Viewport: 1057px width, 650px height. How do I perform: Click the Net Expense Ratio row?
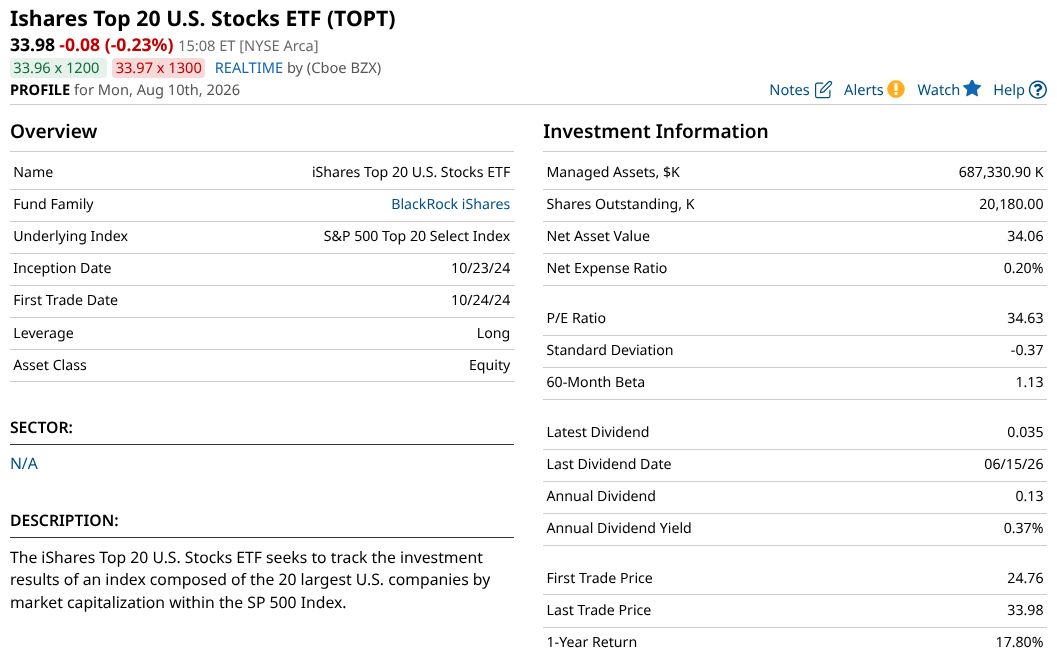[795, 268]
